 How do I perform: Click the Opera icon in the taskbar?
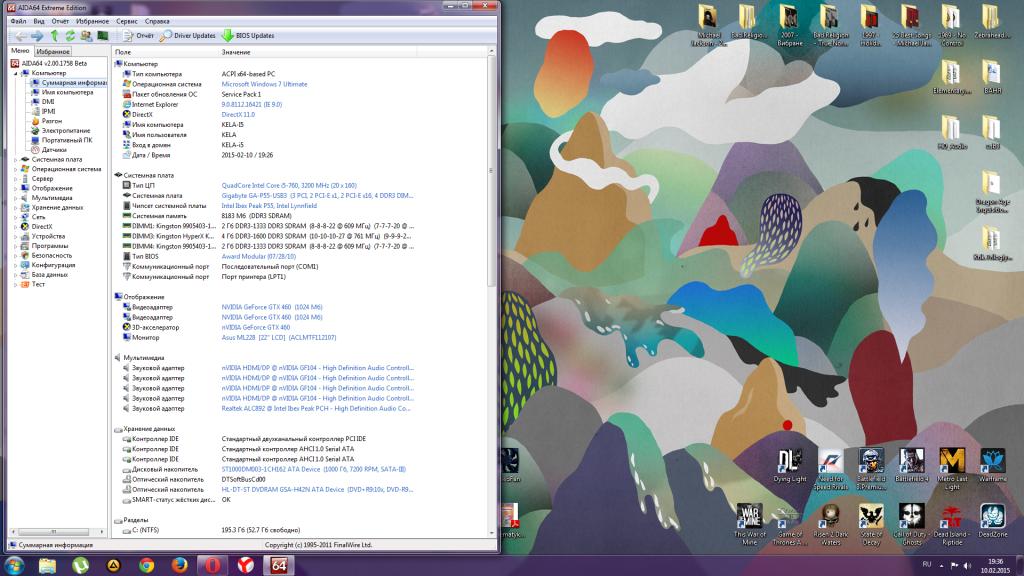point(212,565)
